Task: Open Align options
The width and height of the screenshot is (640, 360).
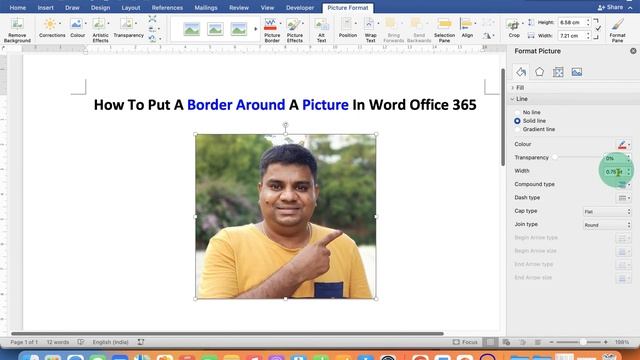Action: coord(467,28)
